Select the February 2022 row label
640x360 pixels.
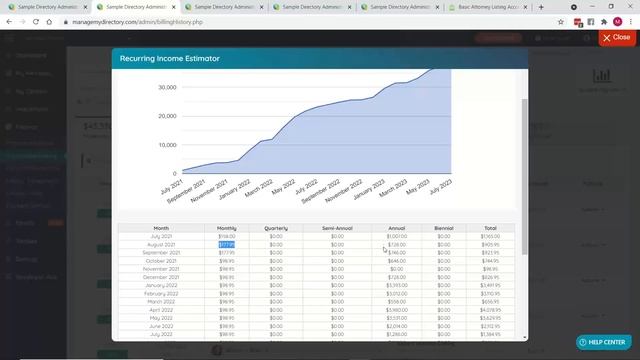point(161,293)
